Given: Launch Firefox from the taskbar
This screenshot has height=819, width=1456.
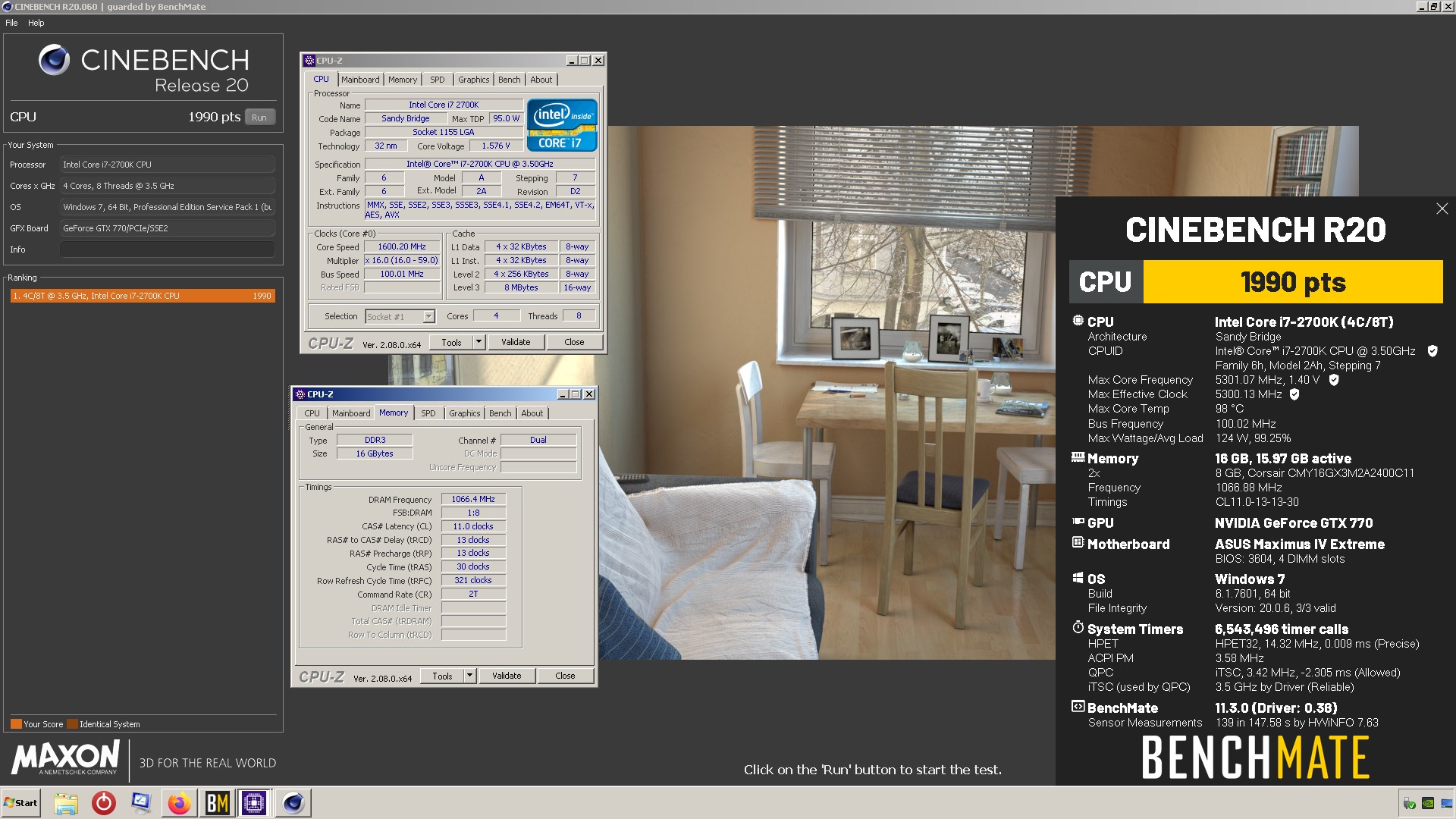Looking at the screenshot, I should pos(179,803).
